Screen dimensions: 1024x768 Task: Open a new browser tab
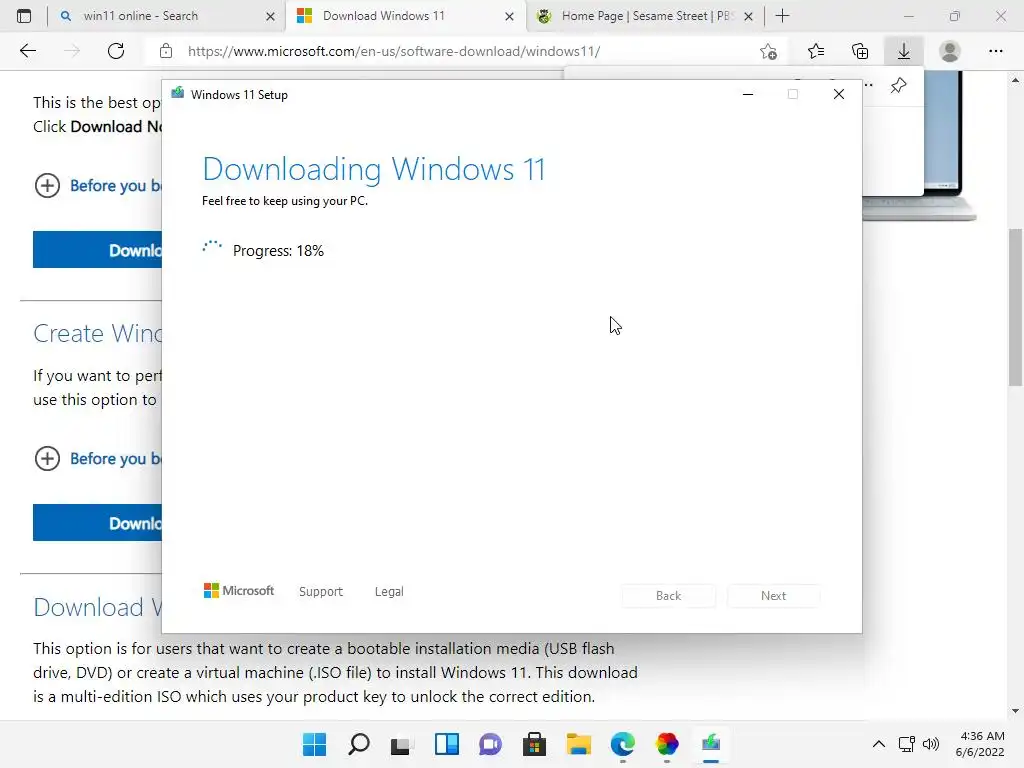782,16
